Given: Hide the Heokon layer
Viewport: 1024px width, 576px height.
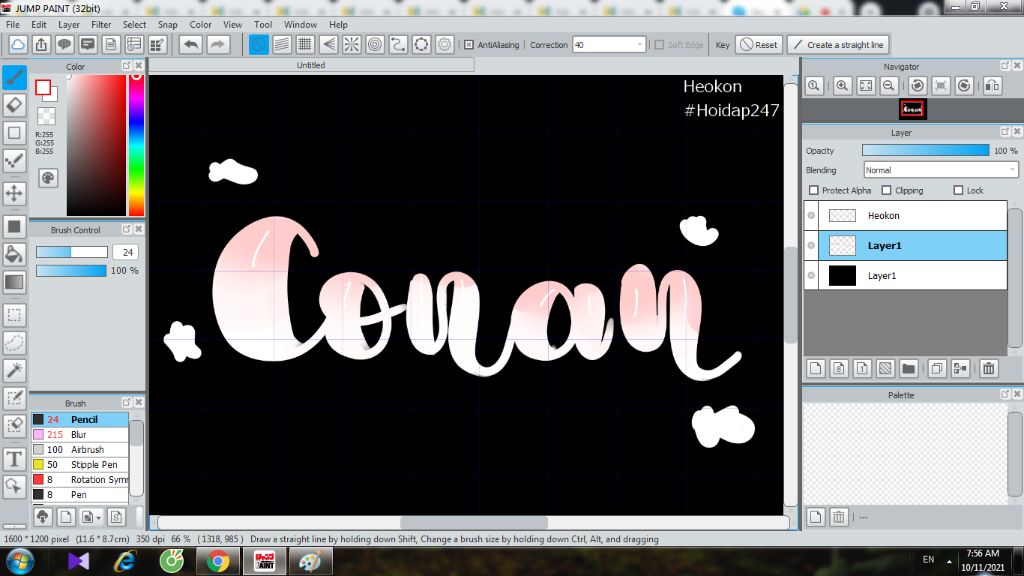Looking at the screenshot, I should coord(811,216).
